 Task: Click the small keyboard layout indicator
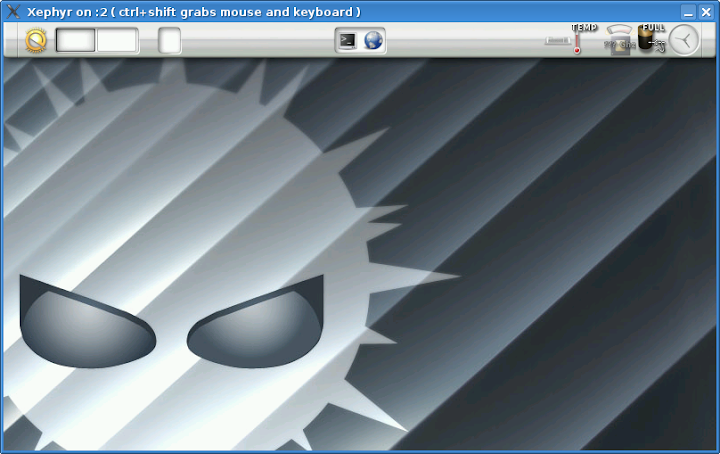557,41
